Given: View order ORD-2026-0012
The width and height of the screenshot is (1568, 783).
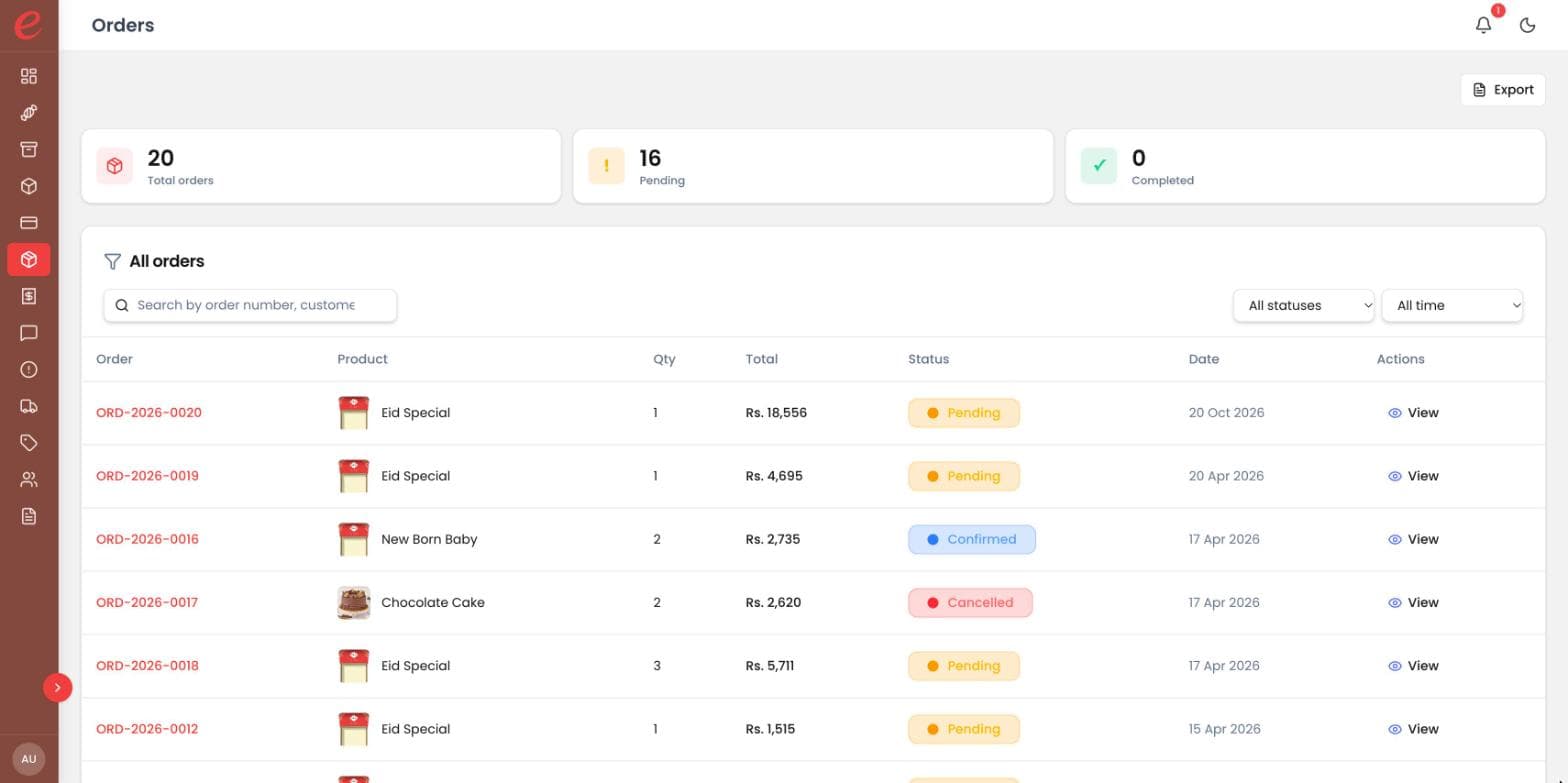Looking at the screenshot, I should [x=1413, y=729].
